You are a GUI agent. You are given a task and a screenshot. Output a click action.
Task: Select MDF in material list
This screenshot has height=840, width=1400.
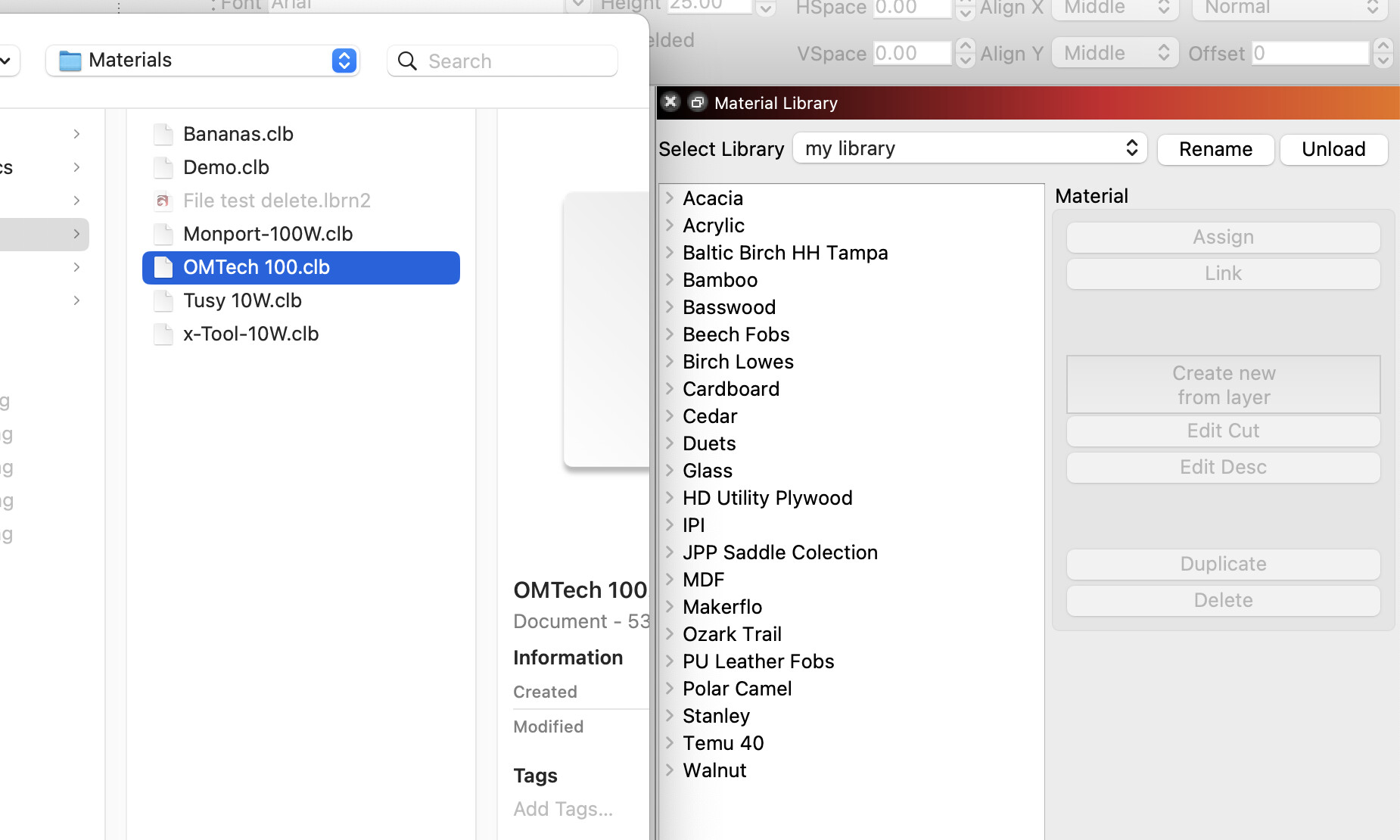click(703, 580)
